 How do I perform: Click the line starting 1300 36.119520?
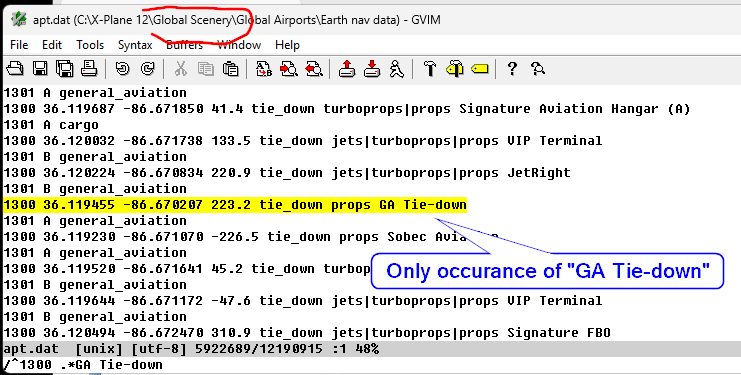click(187, 269)
